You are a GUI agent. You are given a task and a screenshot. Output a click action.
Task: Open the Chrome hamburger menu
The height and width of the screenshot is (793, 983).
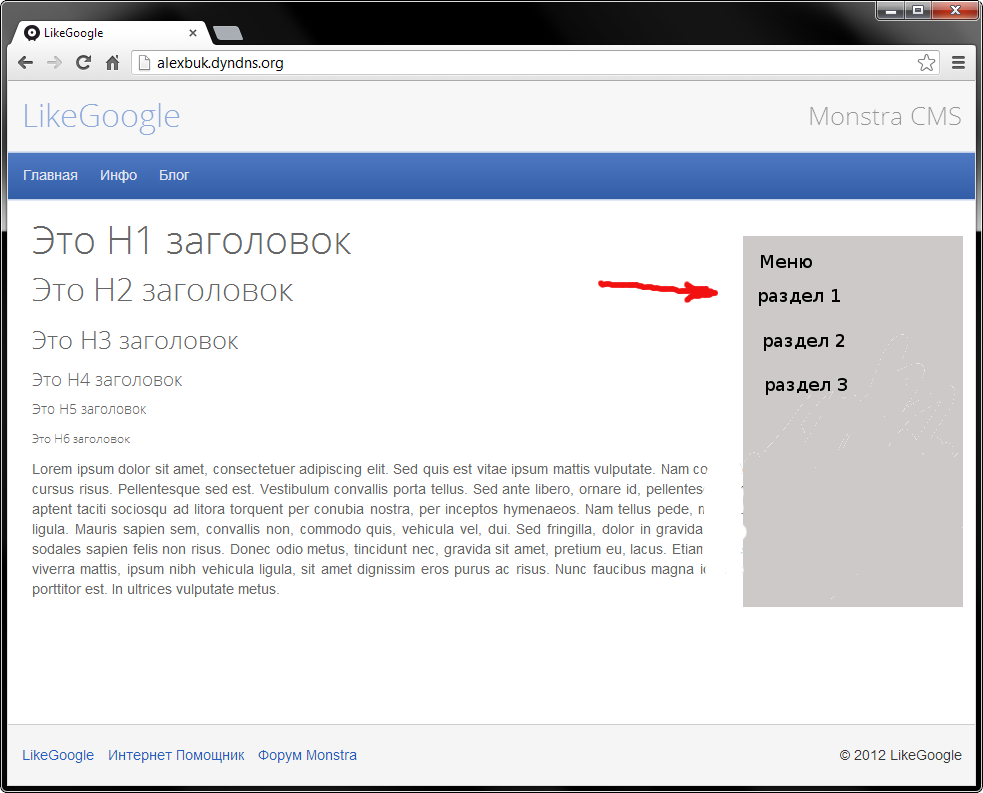click(958, 63)
